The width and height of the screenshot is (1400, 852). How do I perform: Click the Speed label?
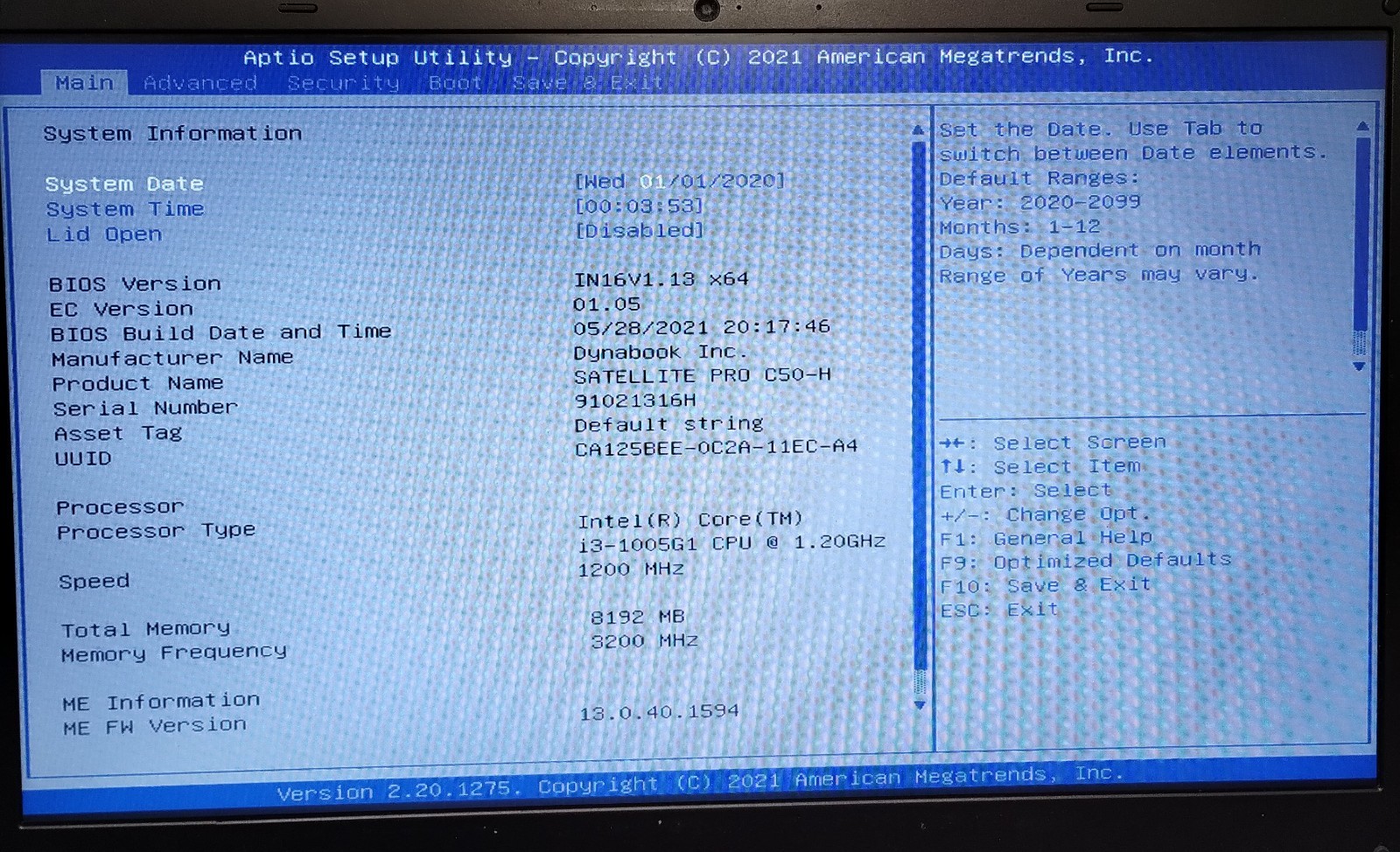click(x=94, y=582)
